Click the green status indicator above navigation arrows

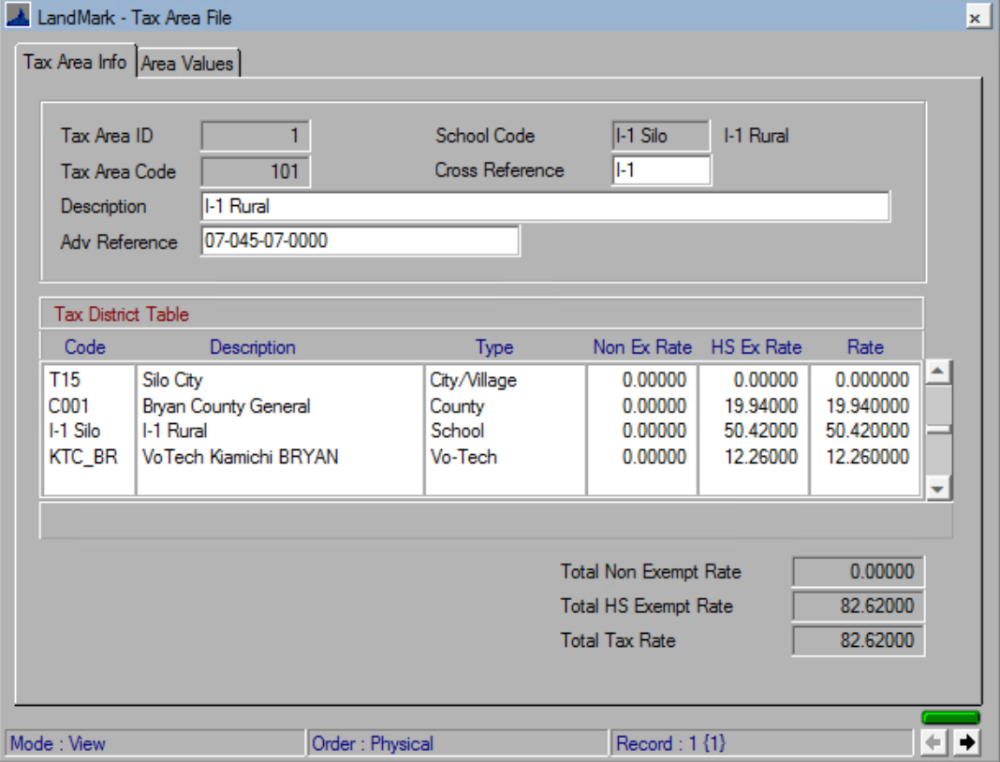(951, 715)
